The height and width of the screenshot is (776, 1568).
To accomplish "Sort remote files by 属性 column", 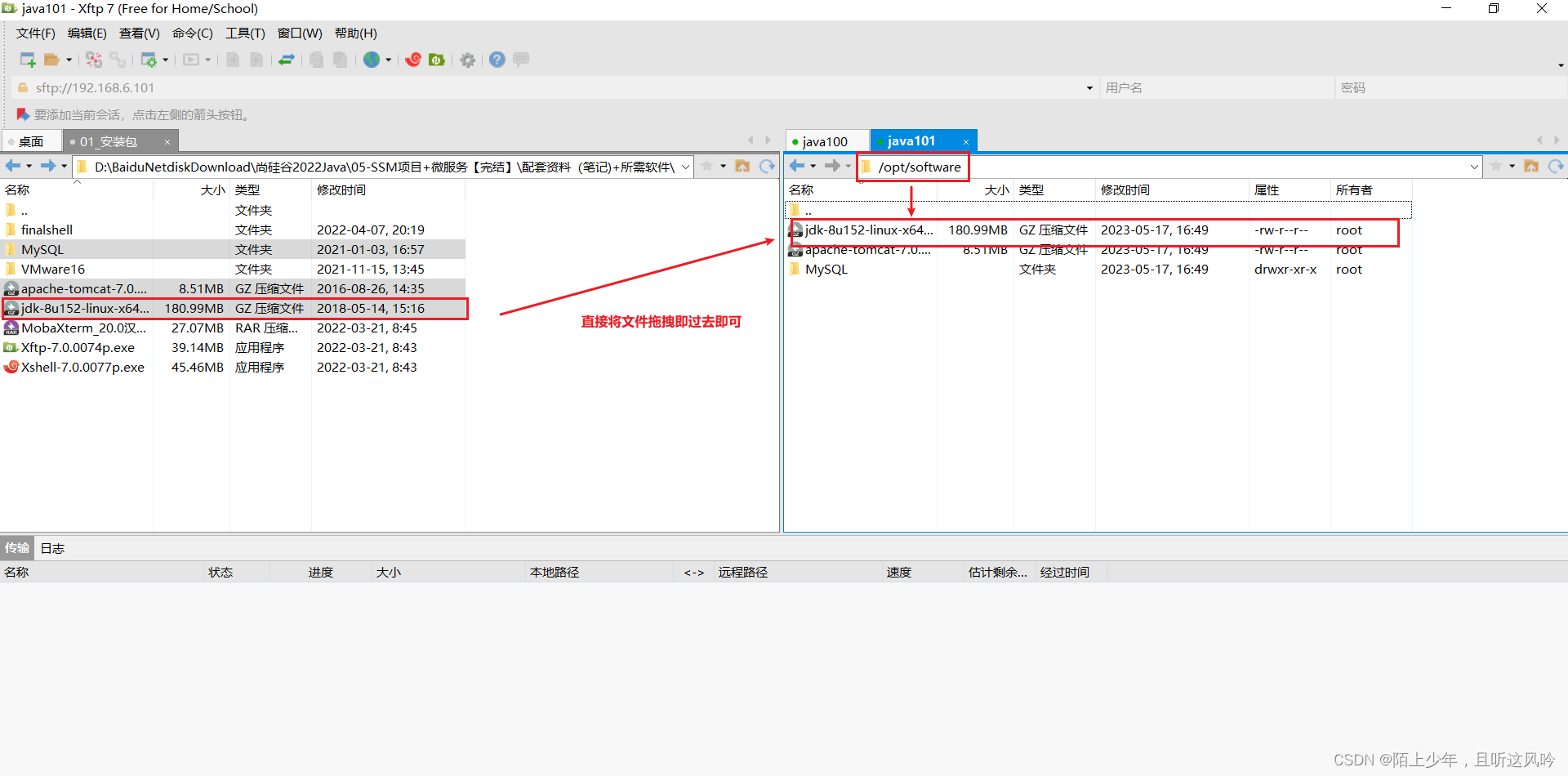I will pos(1290,190).
